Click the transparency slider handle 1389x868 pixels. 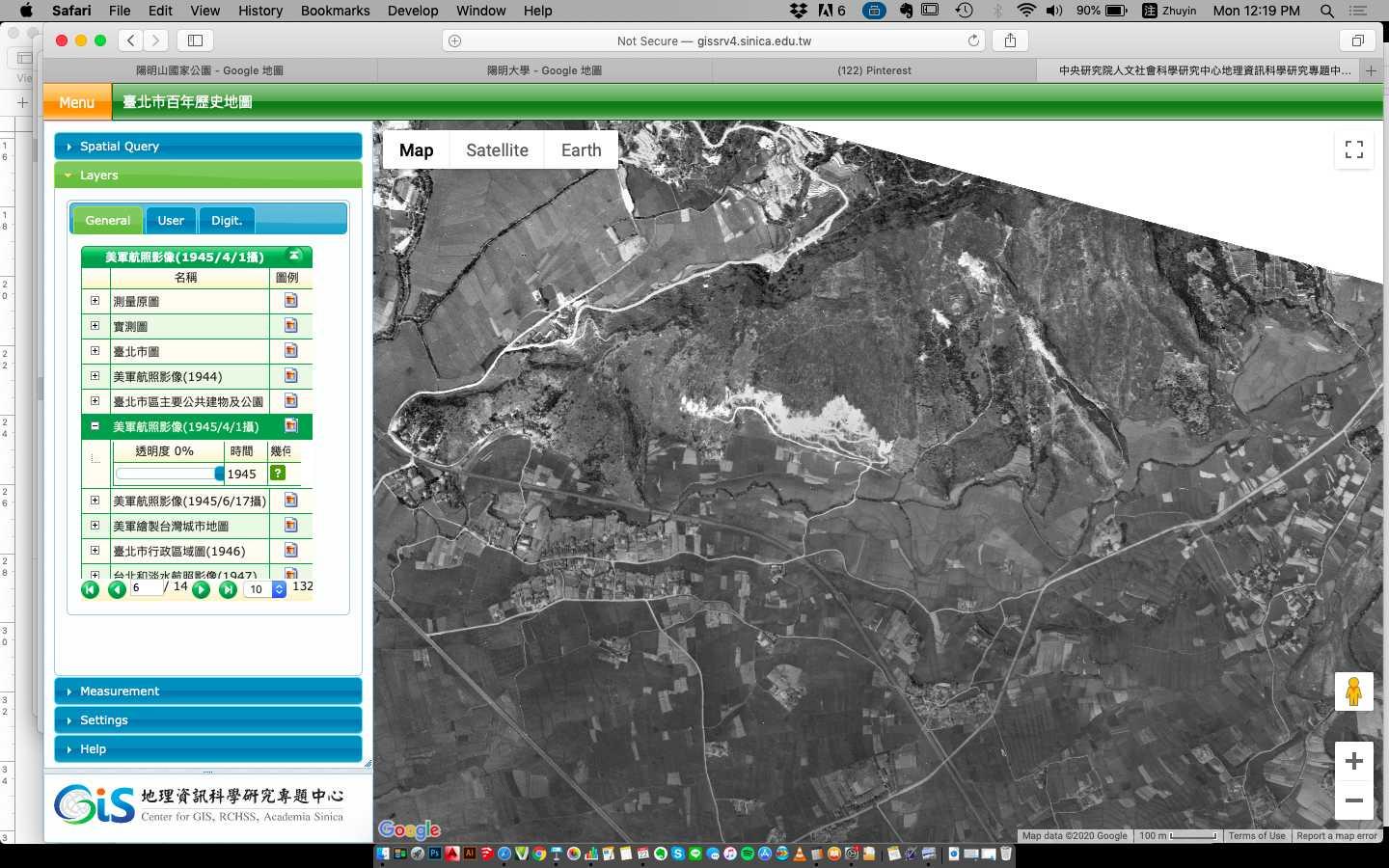[x=219, y=474]
